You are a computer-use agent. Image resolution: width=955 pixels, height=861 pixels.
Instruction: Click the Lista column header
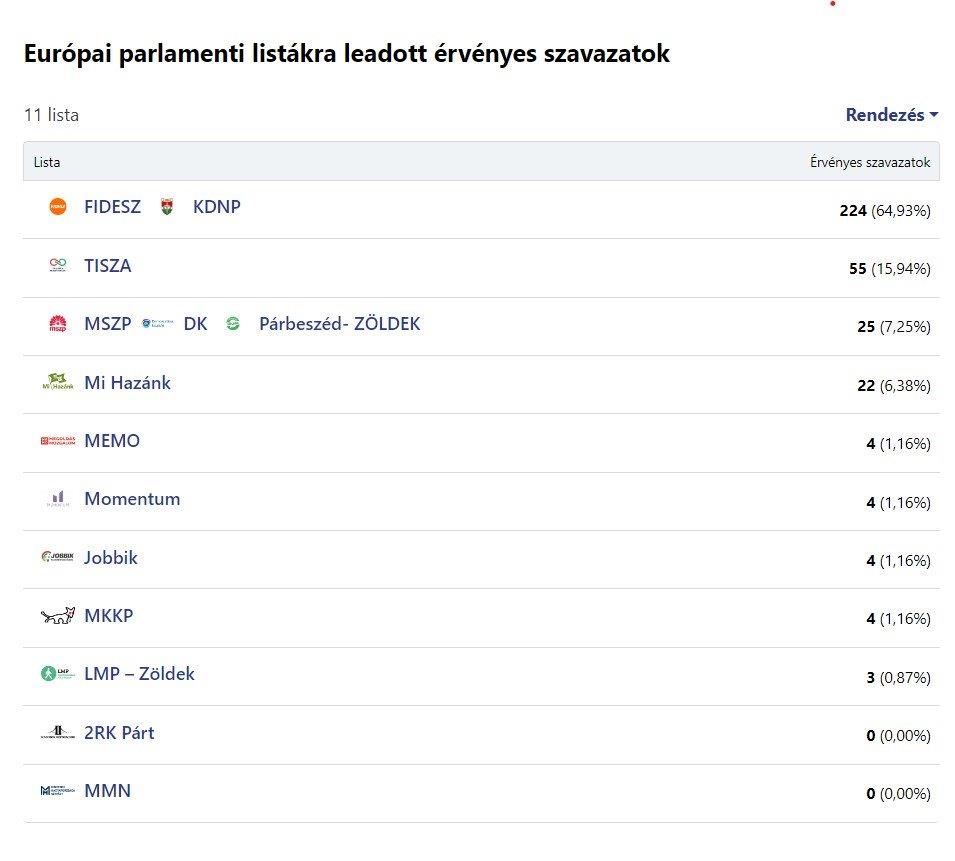47,162
